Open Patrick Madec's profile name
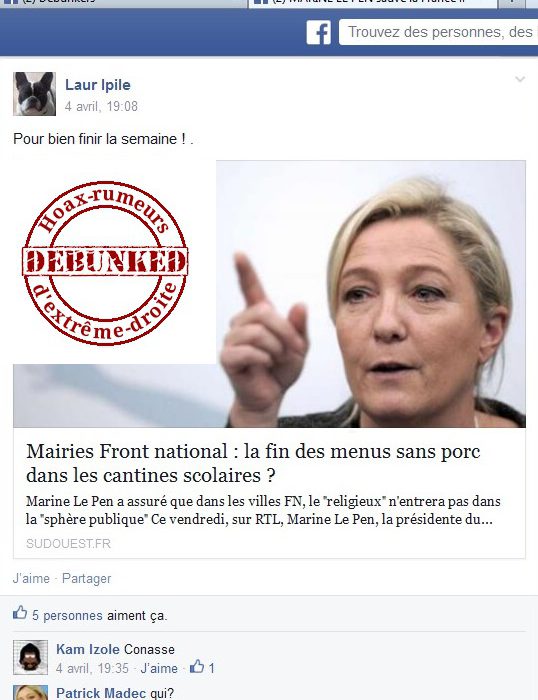The height and width of the screenshot is (700, 538). click(x=101, y=693)
